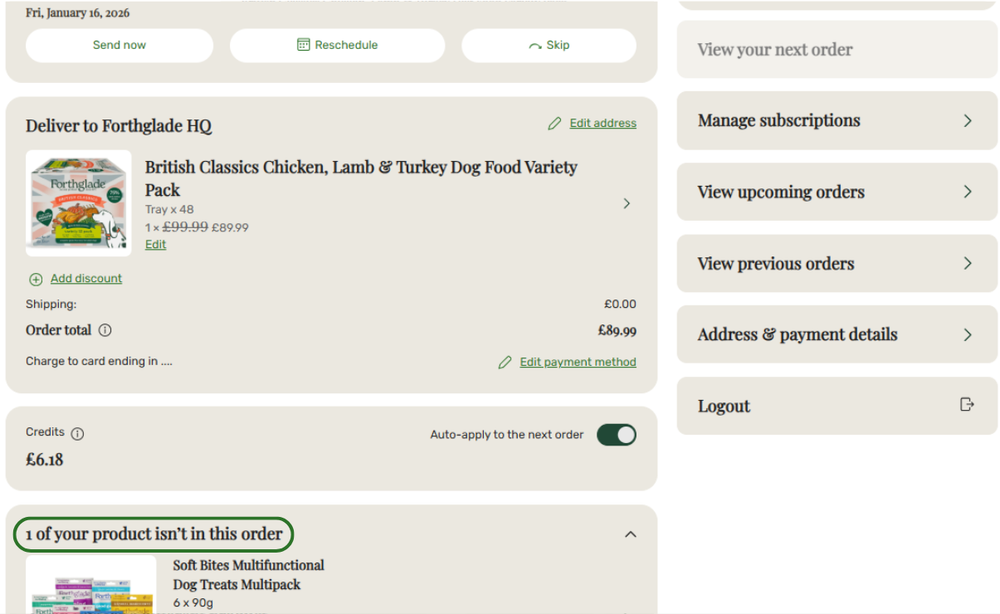Open View previous orders menu item
Viewport: 1000px width, 614px height.
point(837,263)
